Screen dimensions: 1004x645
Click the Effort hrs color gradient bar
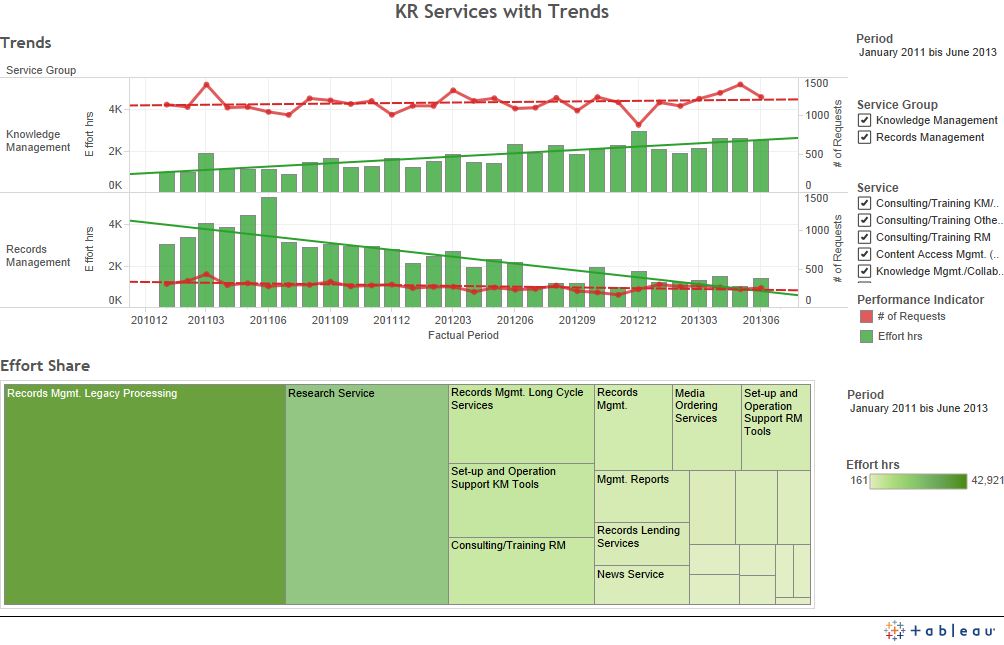(x=918, y=481)
